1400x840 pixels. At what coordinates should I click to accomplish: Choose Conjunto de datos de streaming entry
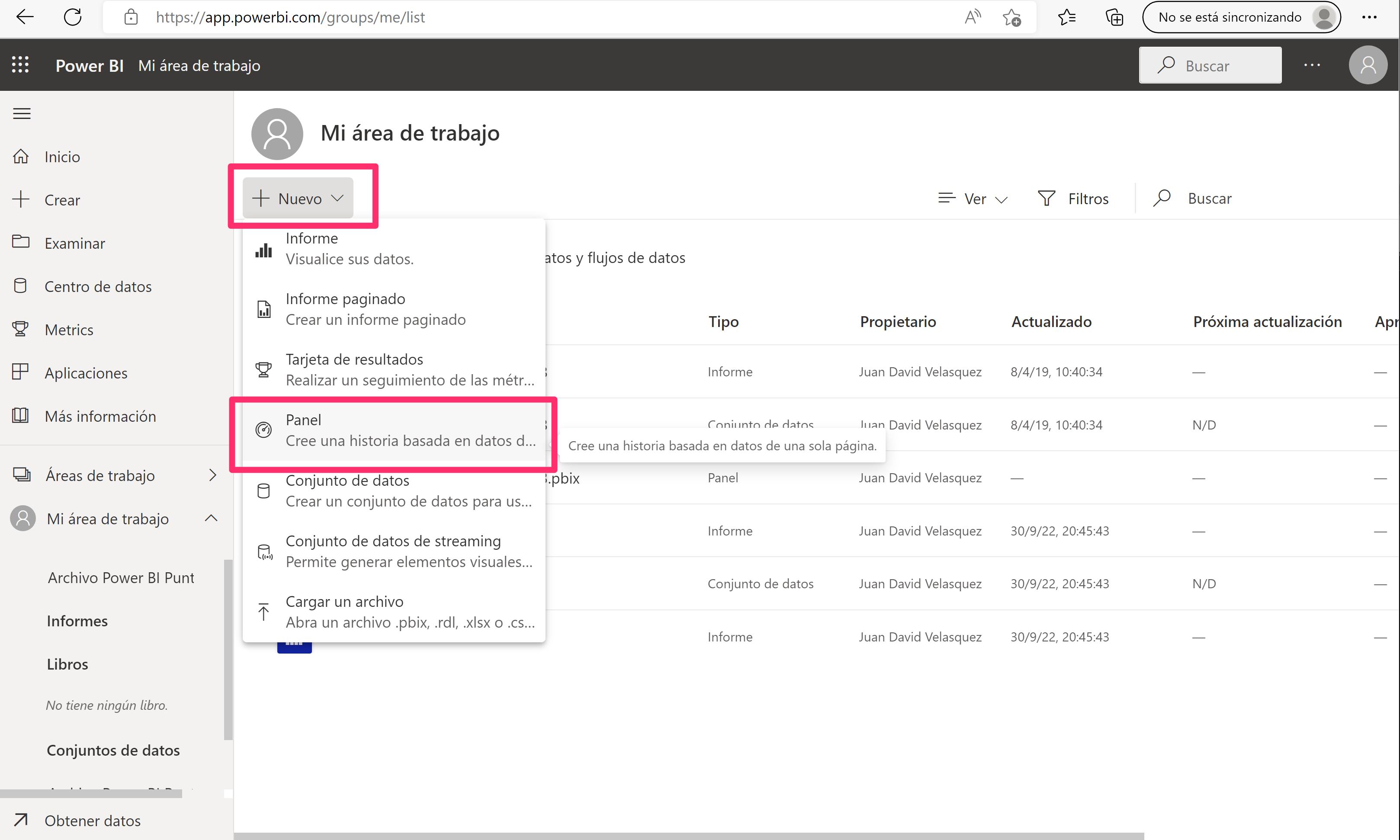[394, 551]
